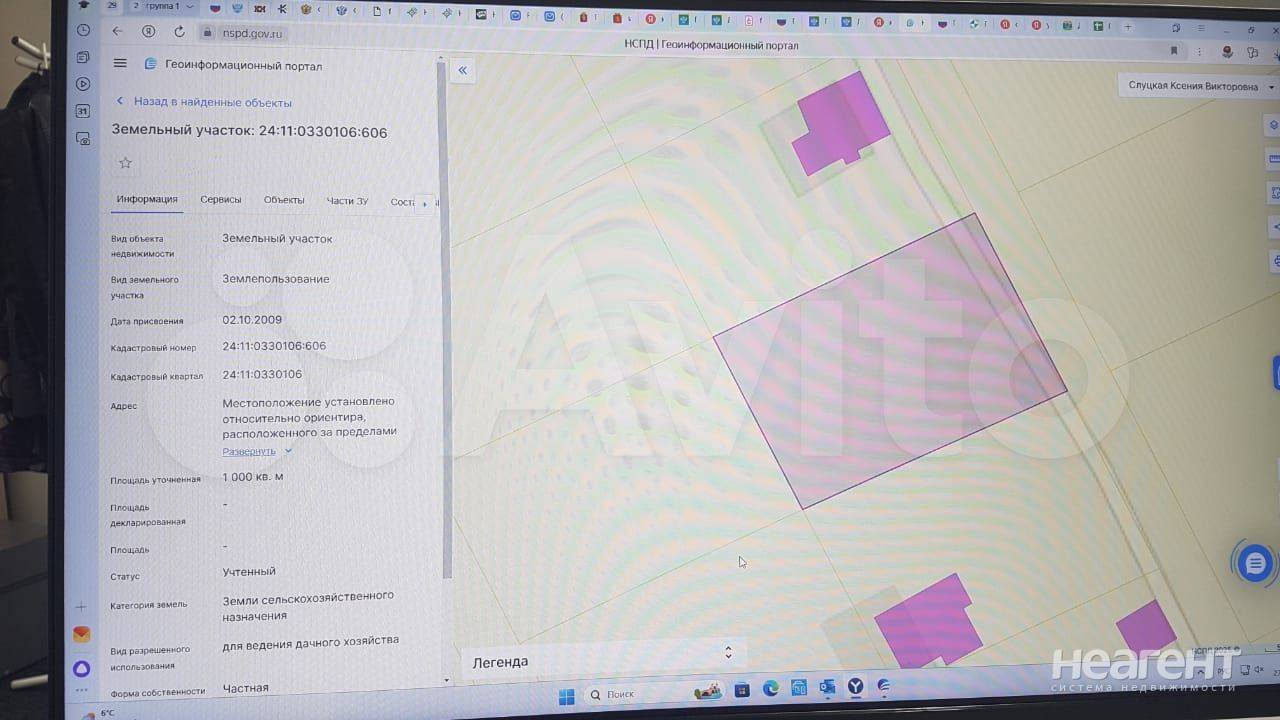Click the browser reload icon
The height and width of the screenshot is (720, 1280).
click(180, 32)
